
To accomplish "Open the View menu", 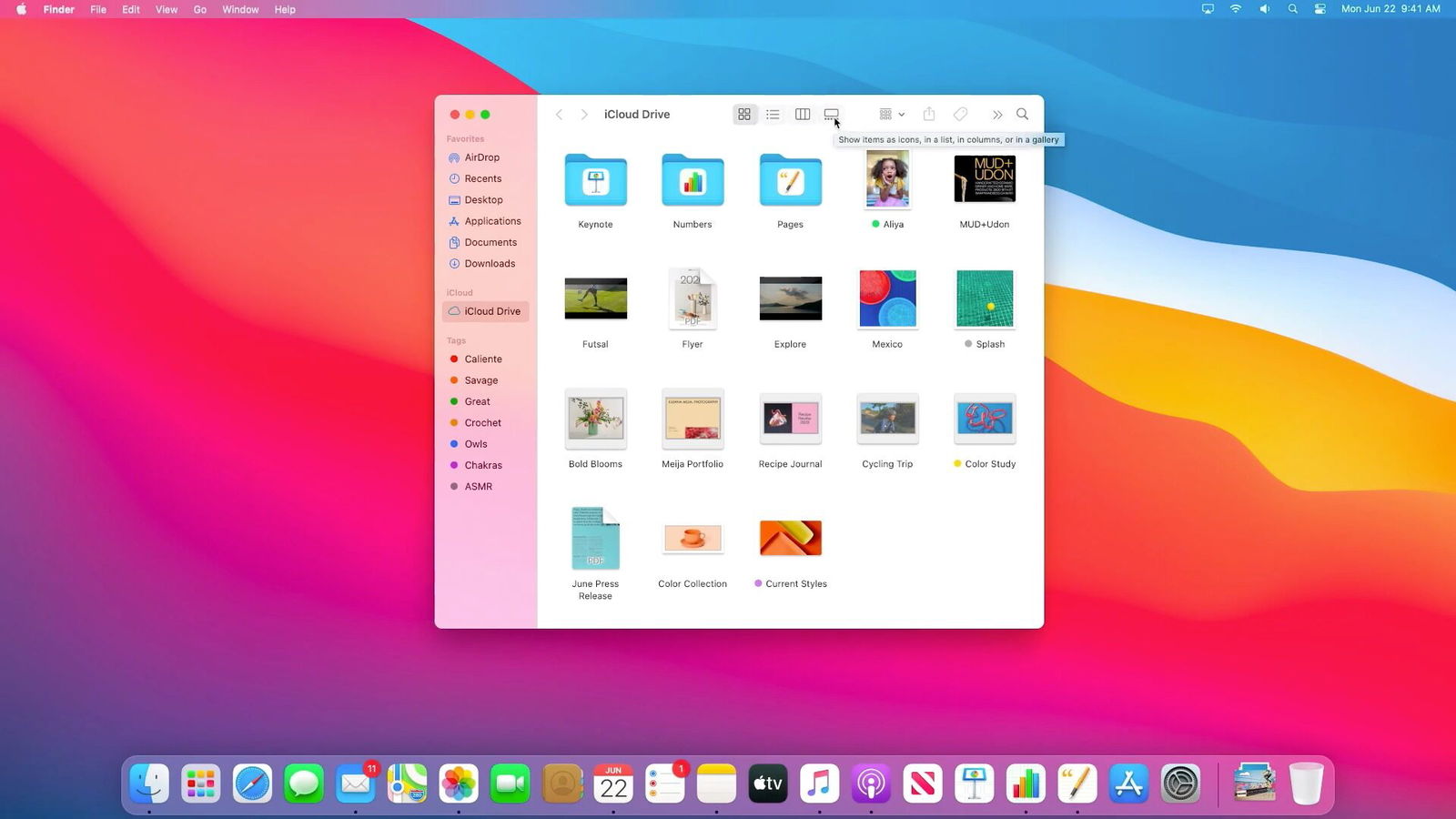I will pyautogui.click(x=167, y=9).
